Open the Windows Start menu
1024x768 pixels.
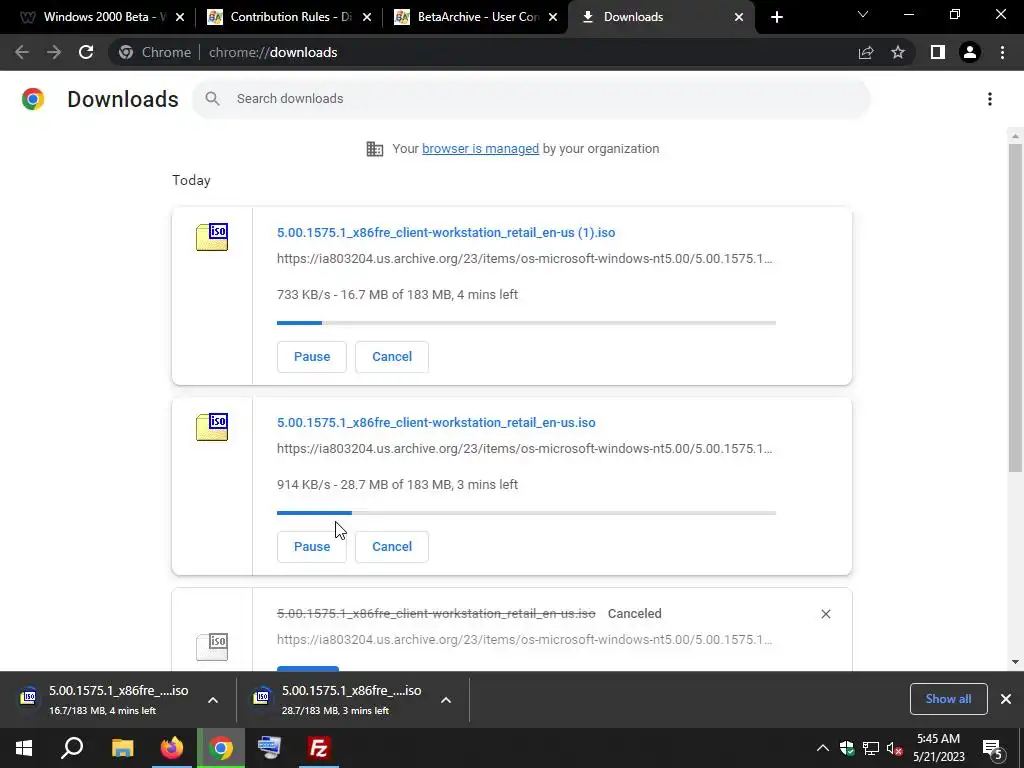[24, 748]
